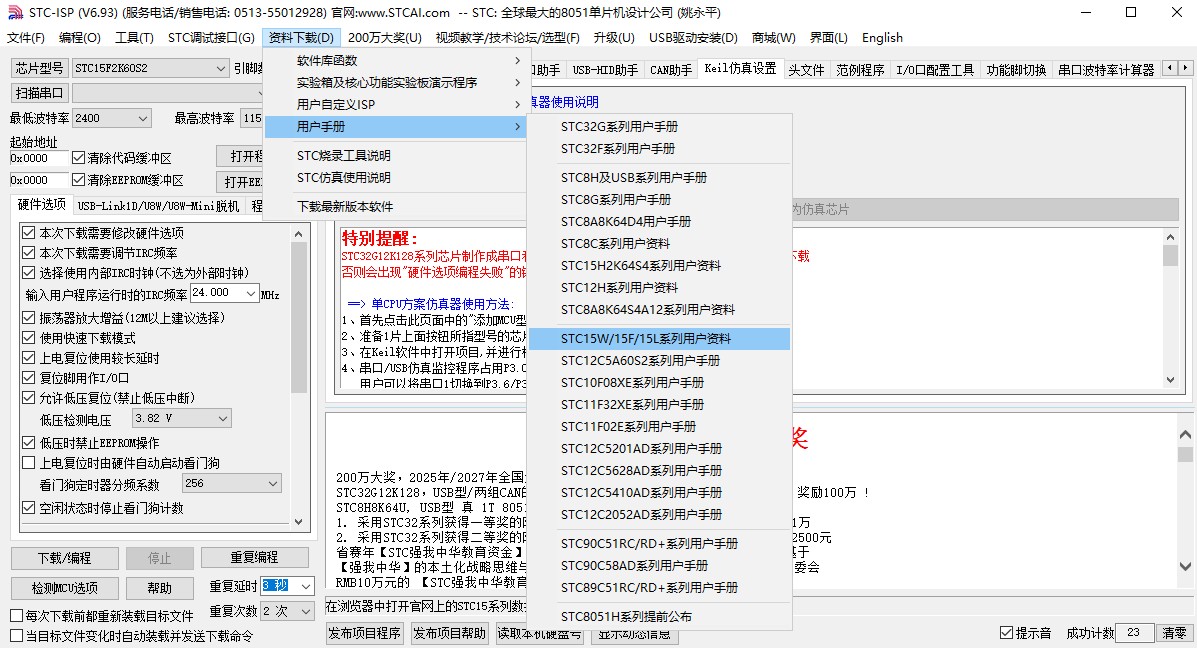Toggle 清除代码缓冲区 checkbox
The height and width of the screenshot is (648, 1197).
pos(78,158)
